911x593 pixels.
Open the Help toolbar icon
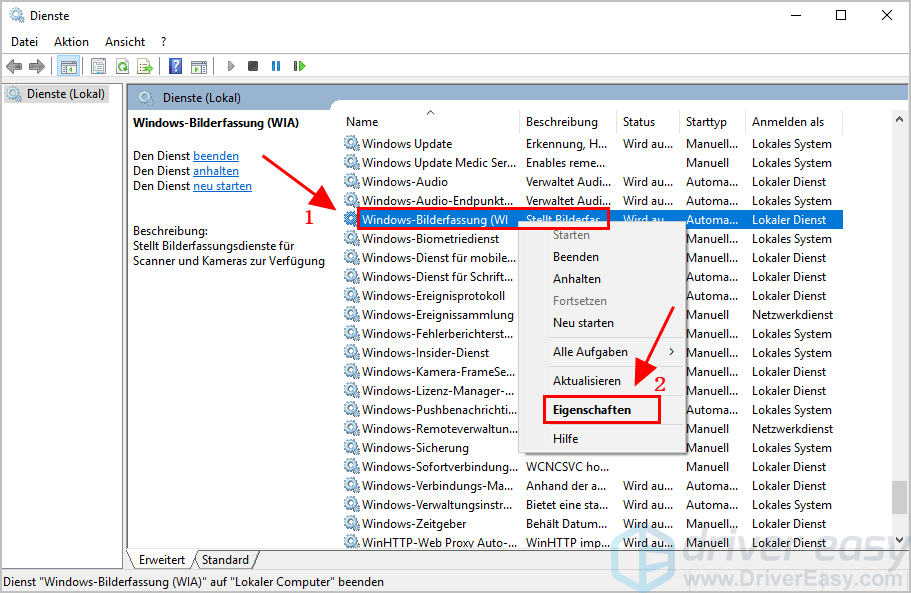point(175,66)
